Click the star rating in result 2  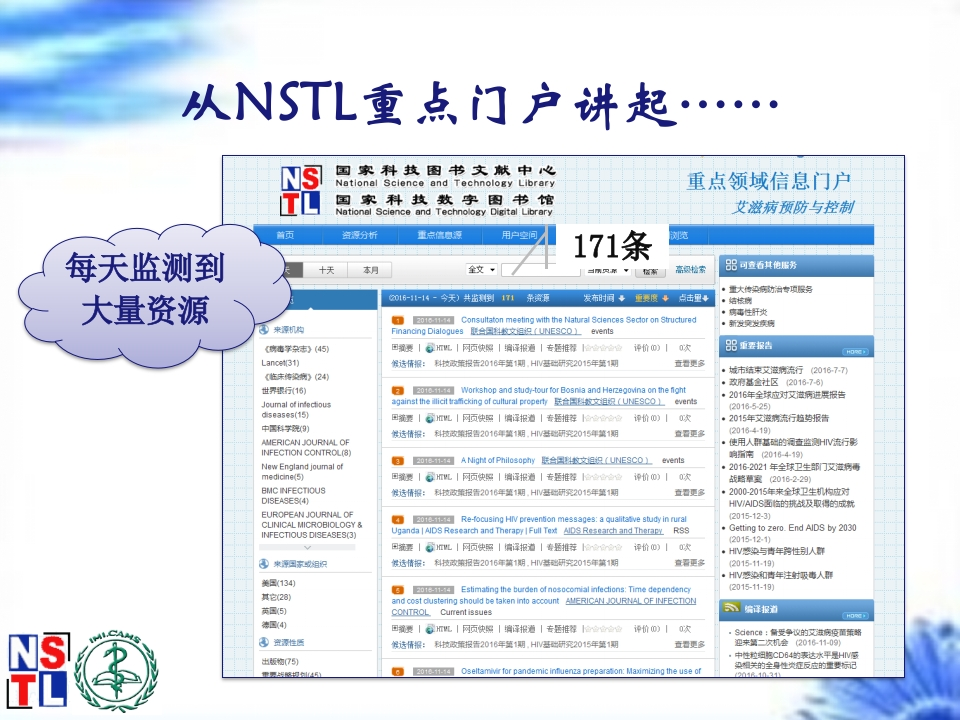click(602, 418)
